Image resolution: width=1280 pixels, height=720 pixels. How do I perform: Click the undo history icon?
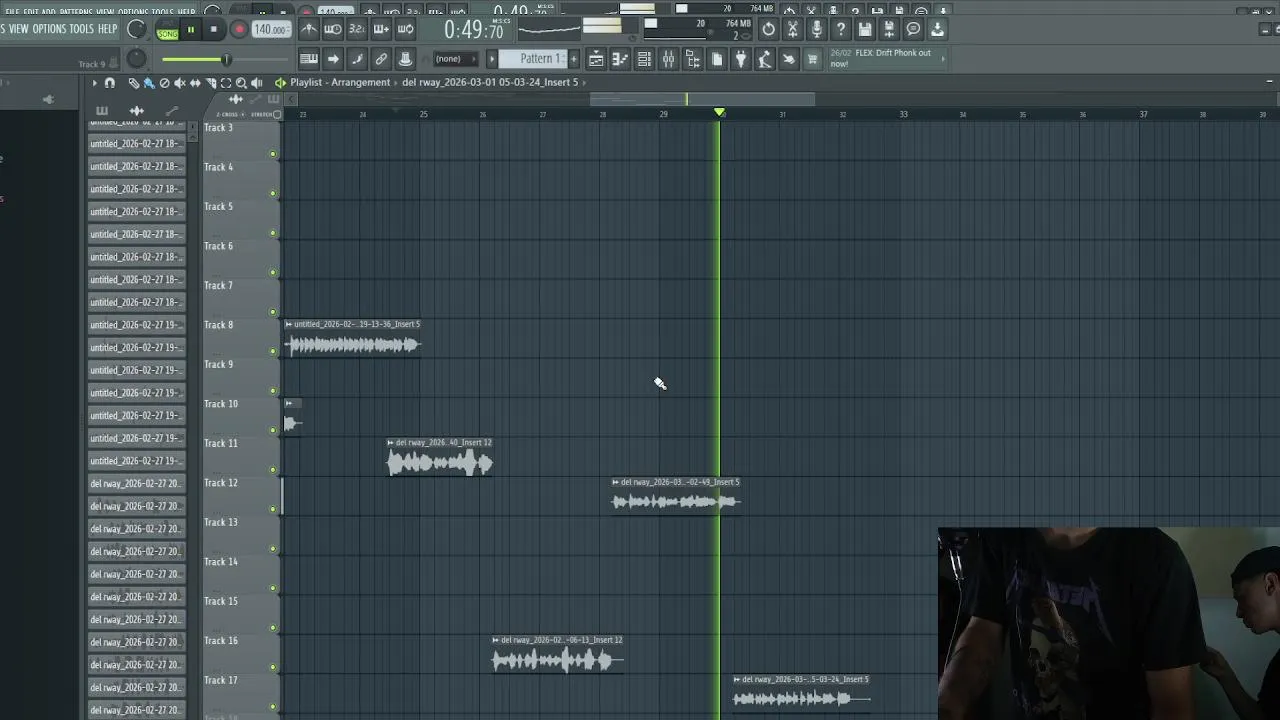point(768,30)
